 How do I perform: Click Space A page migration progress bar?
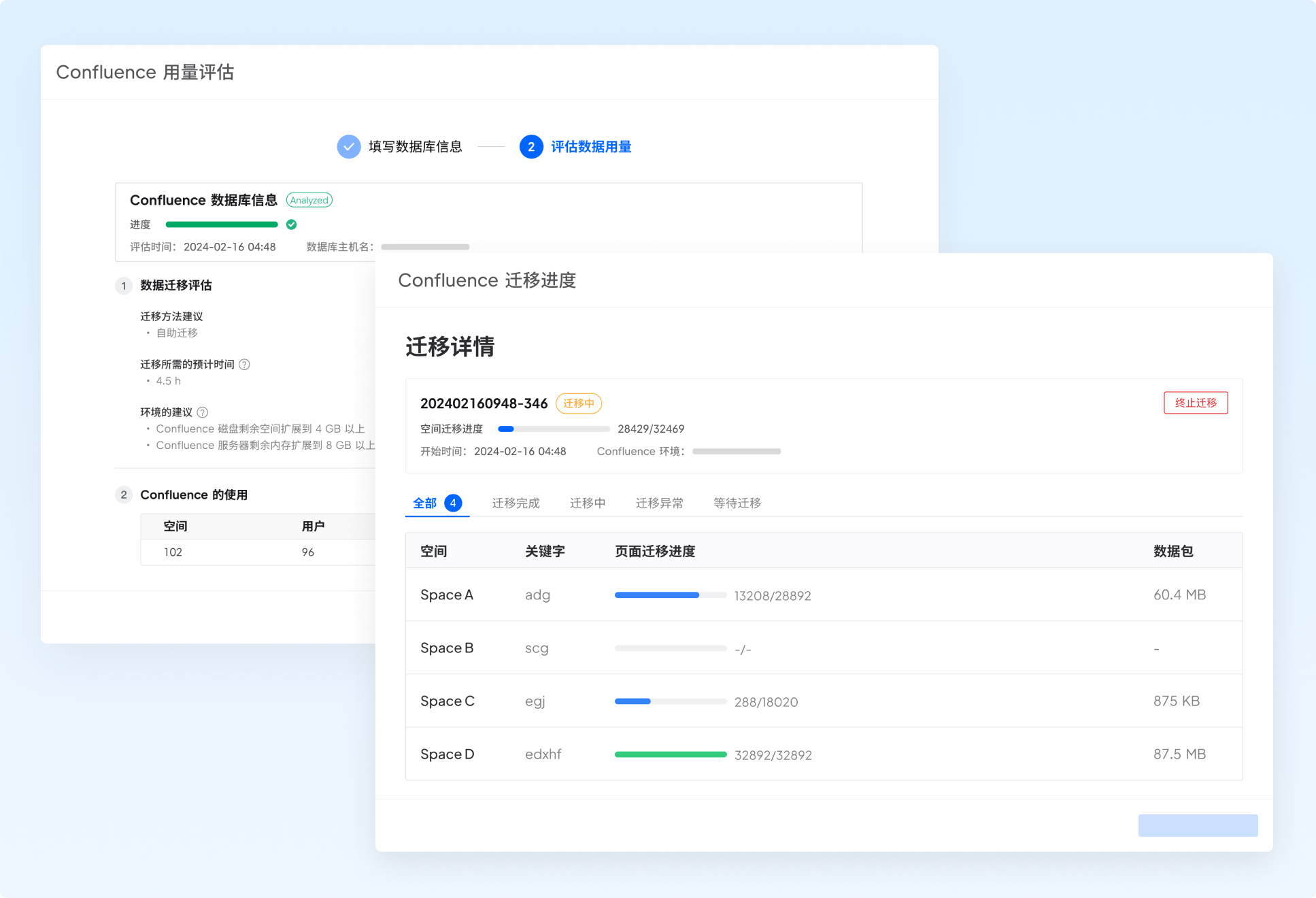[x=671, y=595]
